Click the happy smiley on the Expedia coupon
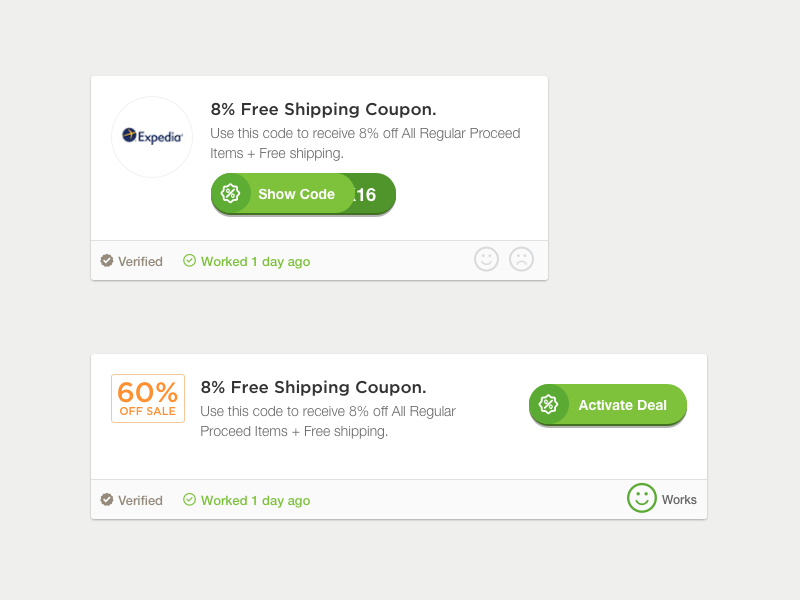The width and height of the screenshot is (800, 600). point(486,260)
